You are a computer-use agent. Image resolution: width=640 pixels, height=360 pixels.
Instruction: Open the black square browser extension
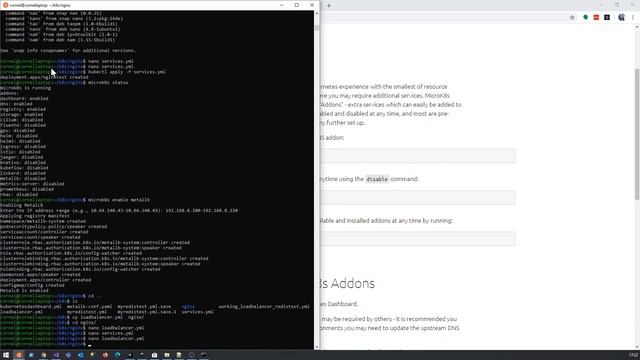[x=607, y=17]
